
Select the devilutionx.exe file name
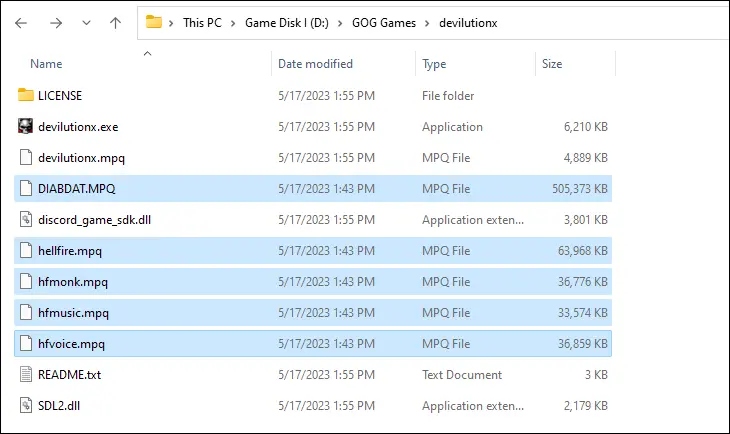coord(78,127)
